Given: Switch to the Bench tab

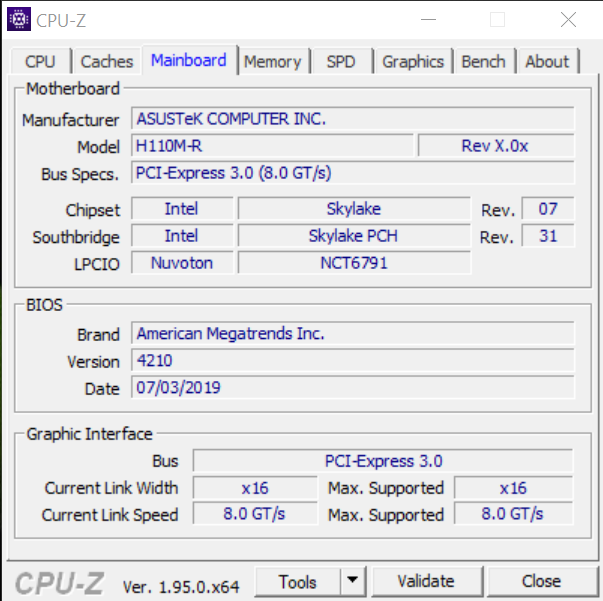Looking at the screenshot, I should (483, 62).
